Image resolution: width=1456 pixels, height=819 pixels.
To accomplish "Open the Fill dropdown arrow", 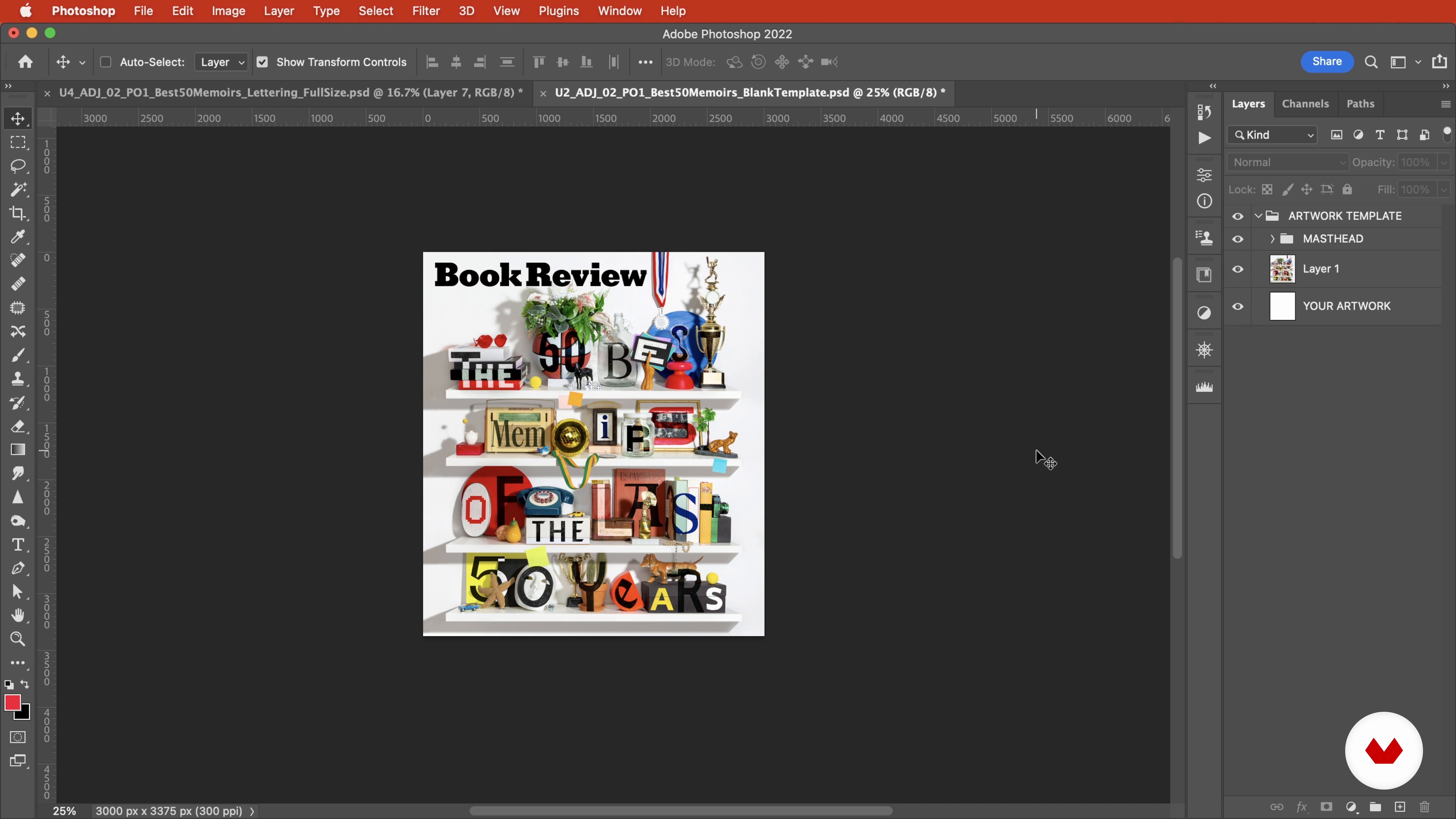I will point(1443,189).
